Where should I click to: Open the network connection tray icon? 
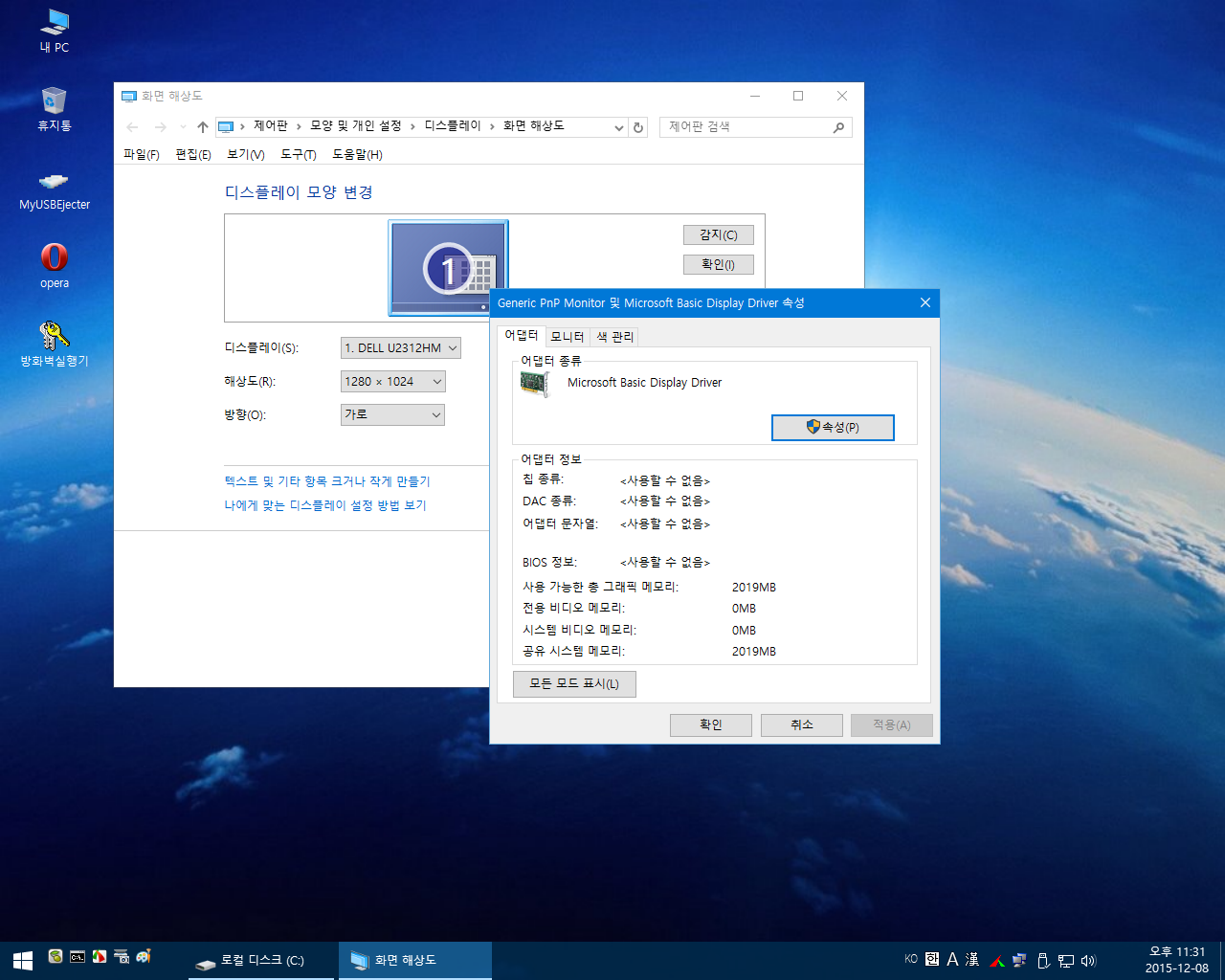tap(1065, 961)
